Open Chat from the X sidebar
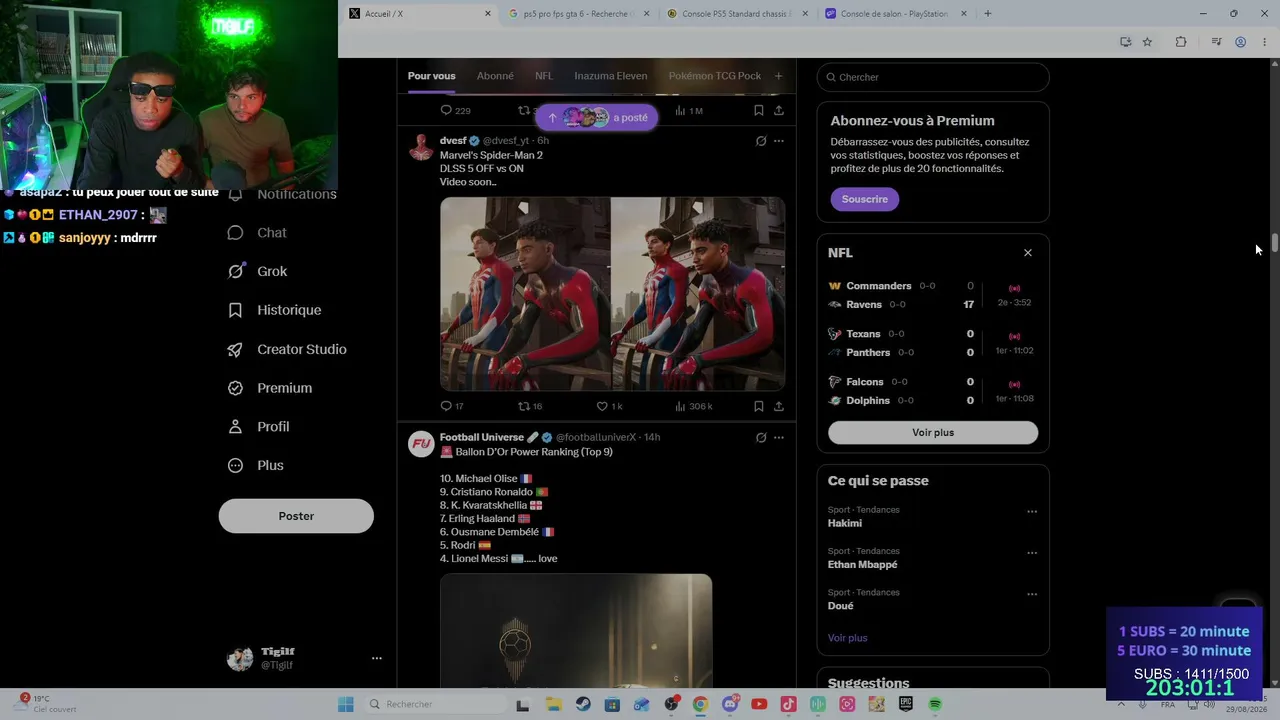 257,233
